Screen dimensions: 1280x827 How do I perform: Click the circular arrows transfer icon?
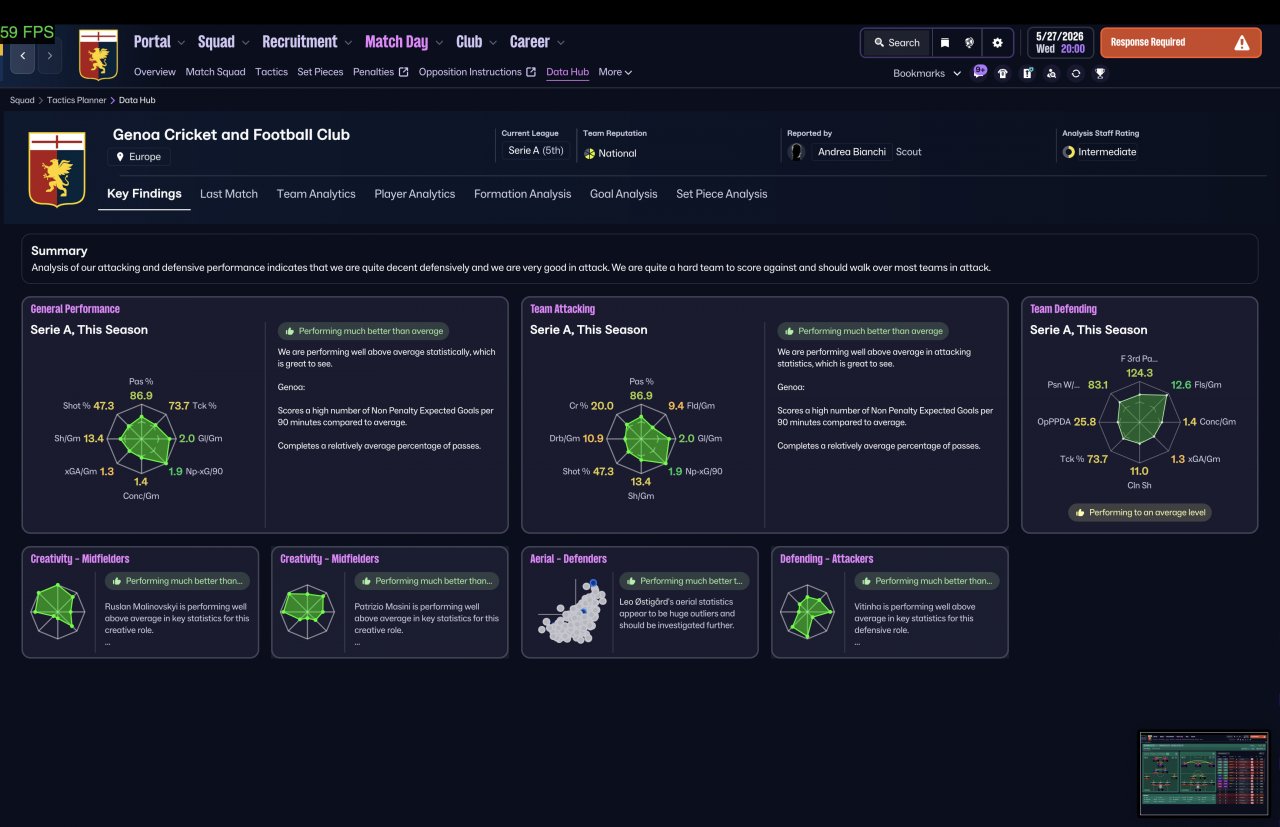[1075, 73]
